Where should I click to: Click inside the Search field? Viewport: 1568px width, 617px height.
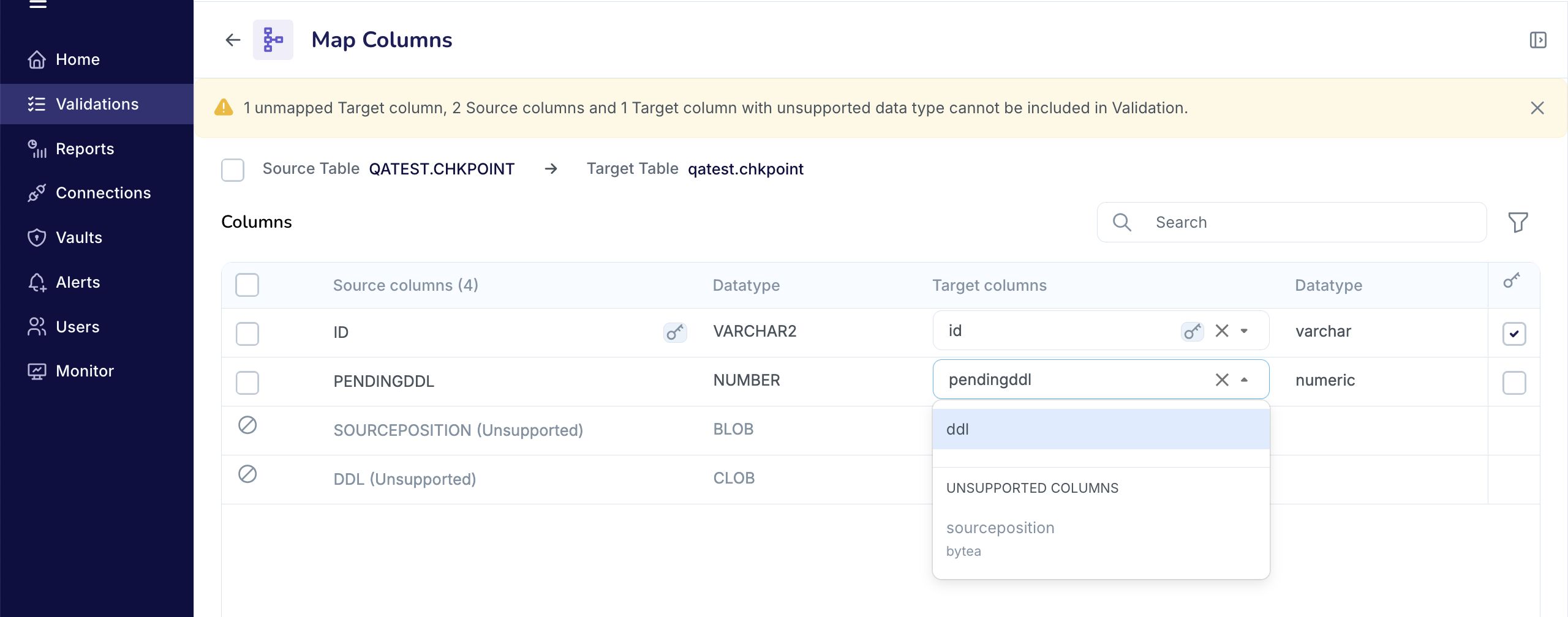point(1286,222)
